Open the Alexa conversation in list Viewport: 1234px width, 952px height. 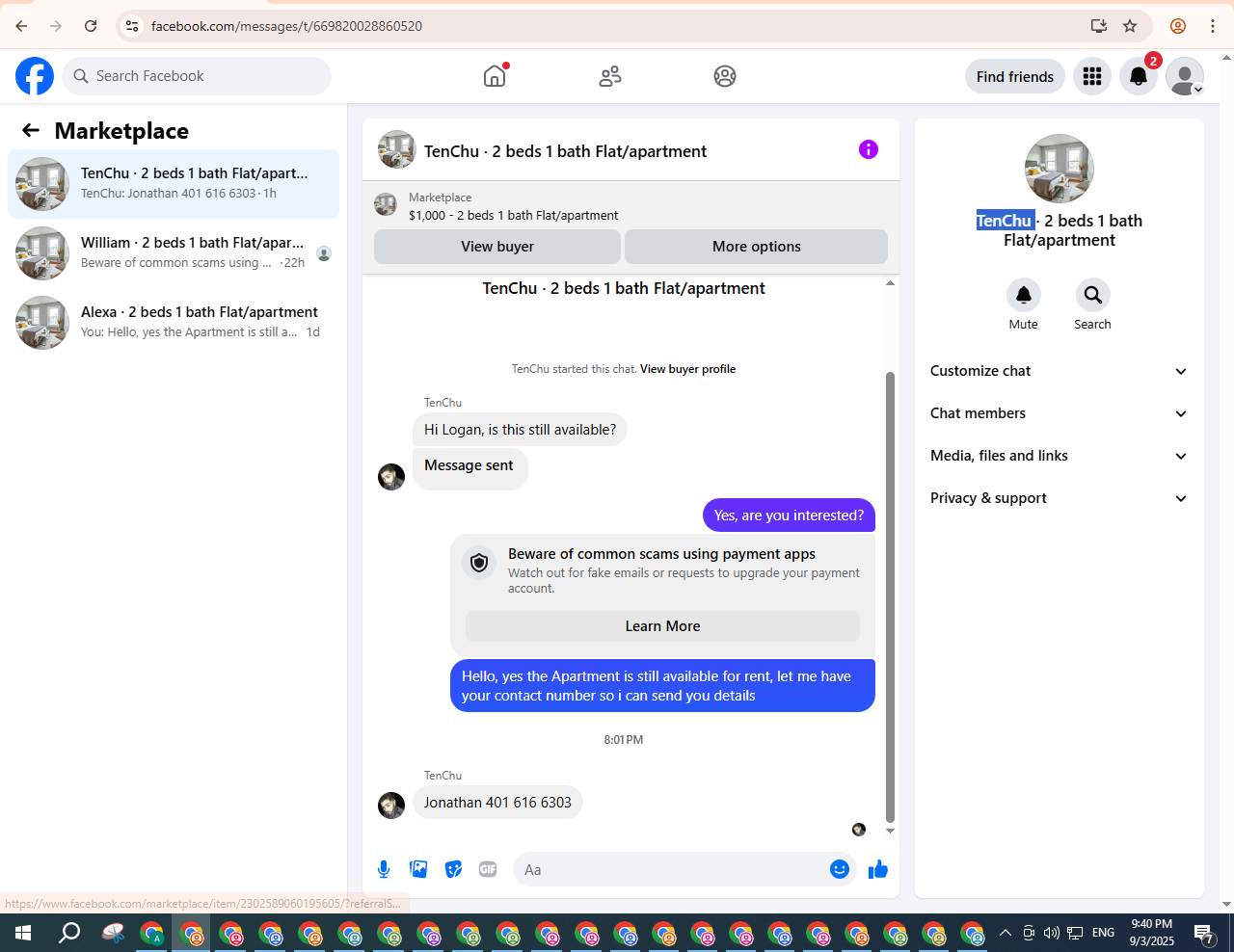(174, 323)
